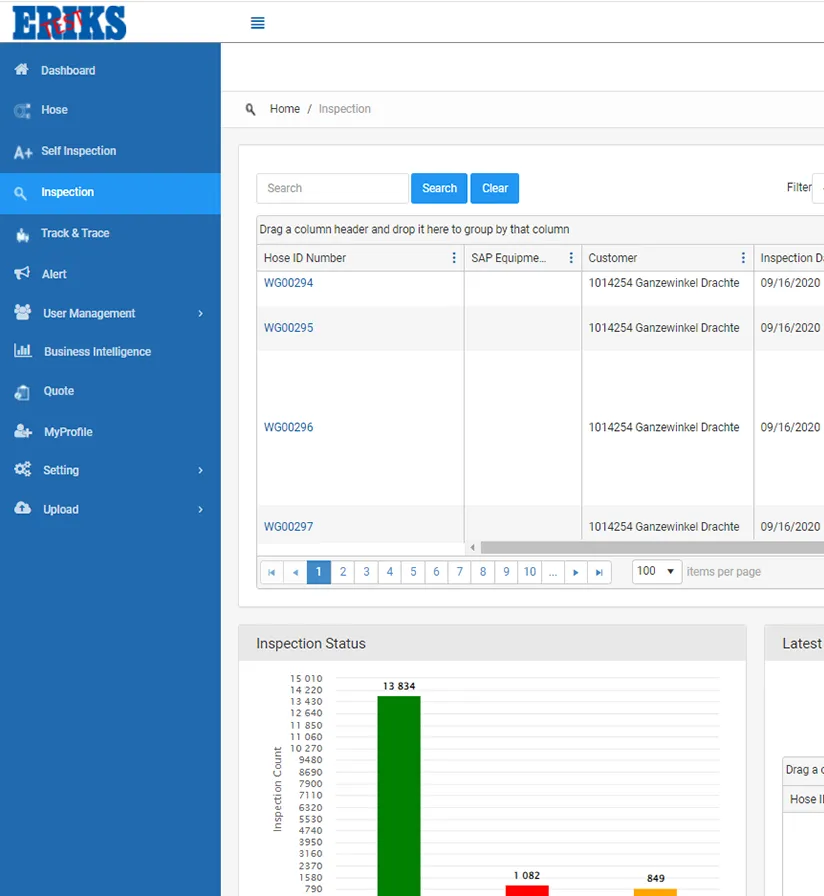Select the Self Inspection A+ icon
The width and height of the screenshot is (824, 896).
(x=23, y=152)
